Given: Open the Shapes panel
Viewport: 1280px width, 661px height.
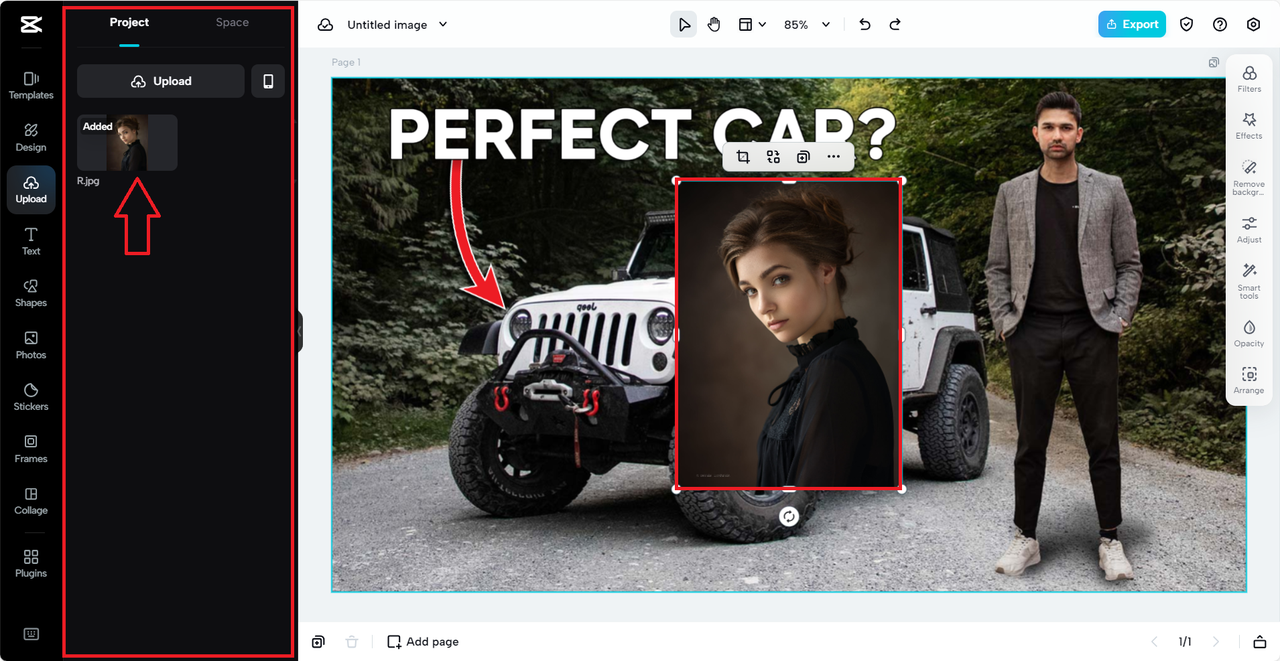Looking at the screenshot, I should [31, 293].
